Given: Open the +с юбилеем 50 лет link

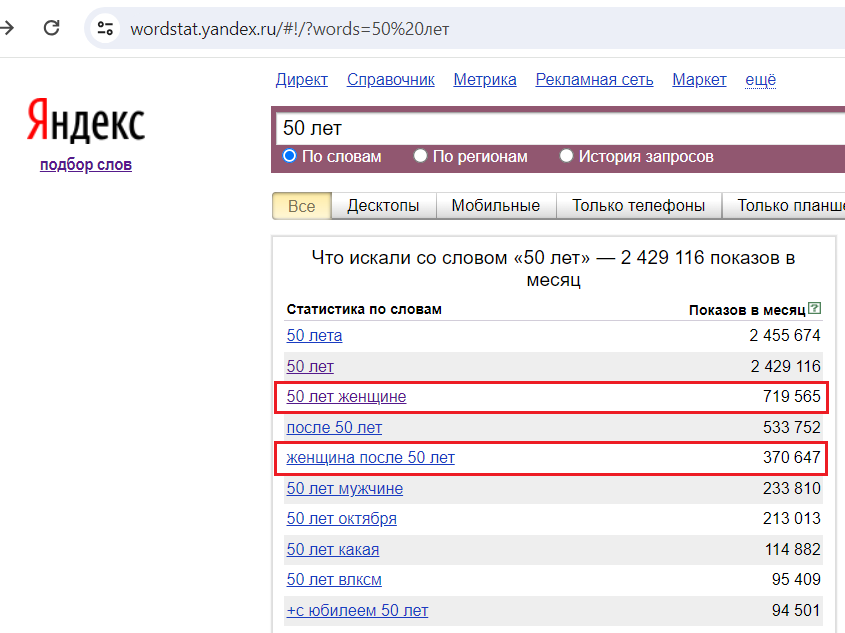Looking at the screenshot, I should [357, 610].
